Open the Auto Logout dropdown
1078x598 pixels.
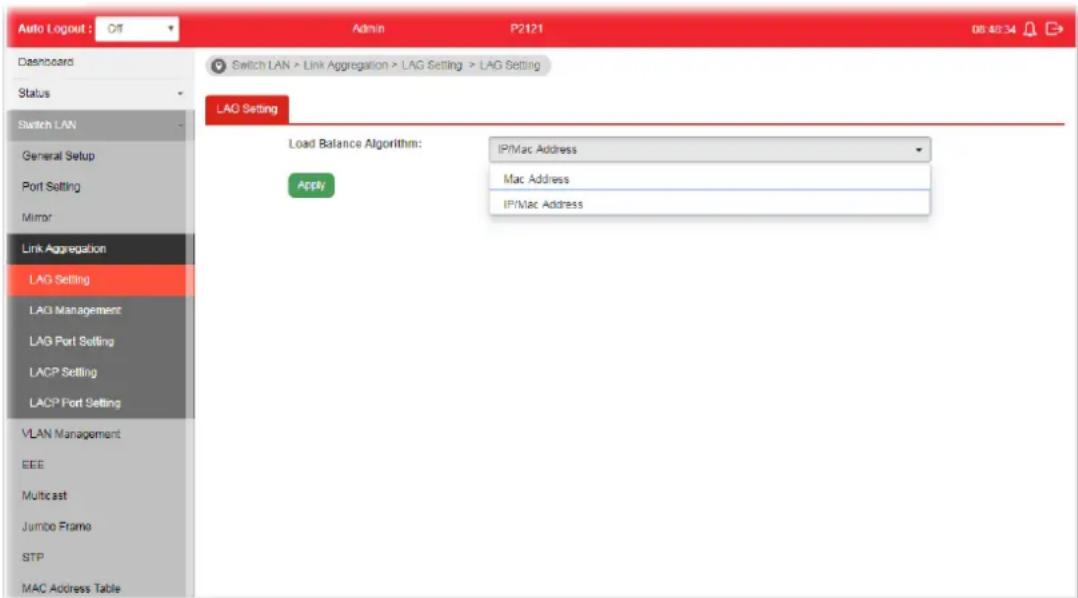click(x=138, y=29)
